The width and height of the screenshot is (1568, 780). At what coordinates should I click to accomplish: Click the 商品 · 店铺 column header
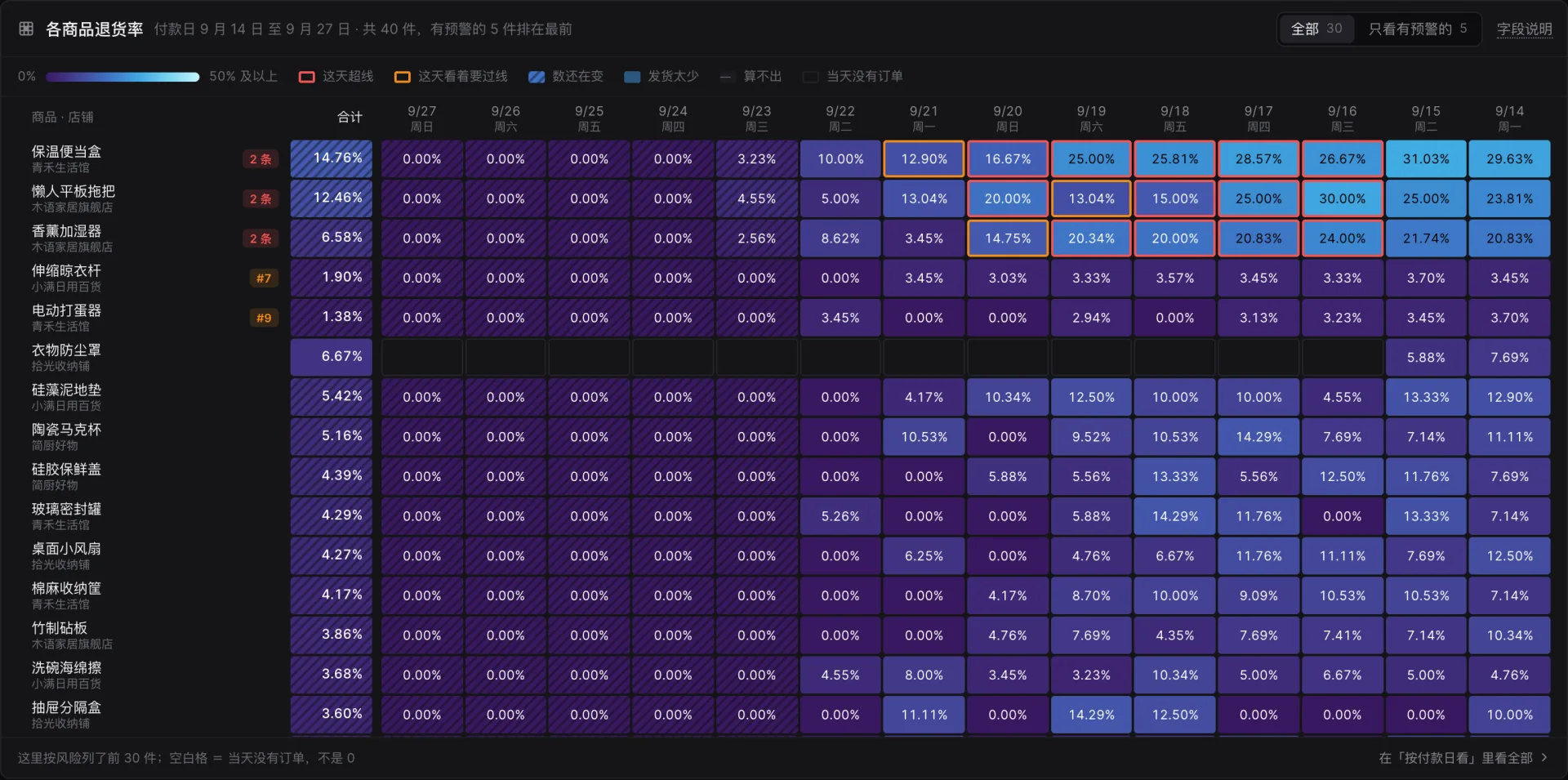62,118
